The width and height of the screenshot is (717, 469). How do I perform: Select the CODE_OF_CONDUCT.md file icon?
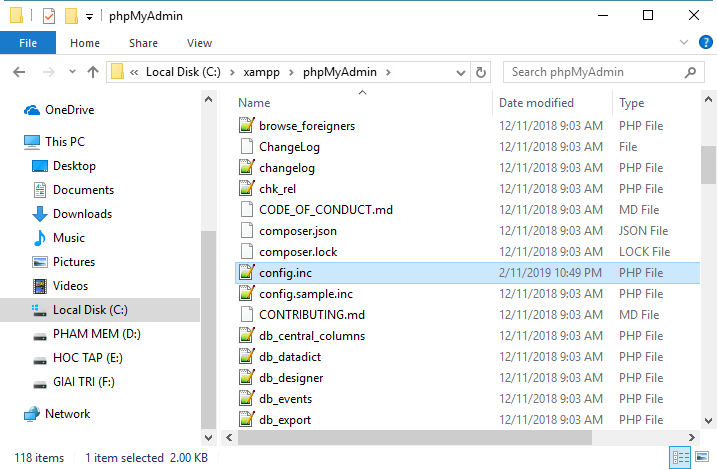(x=246, y=209)
